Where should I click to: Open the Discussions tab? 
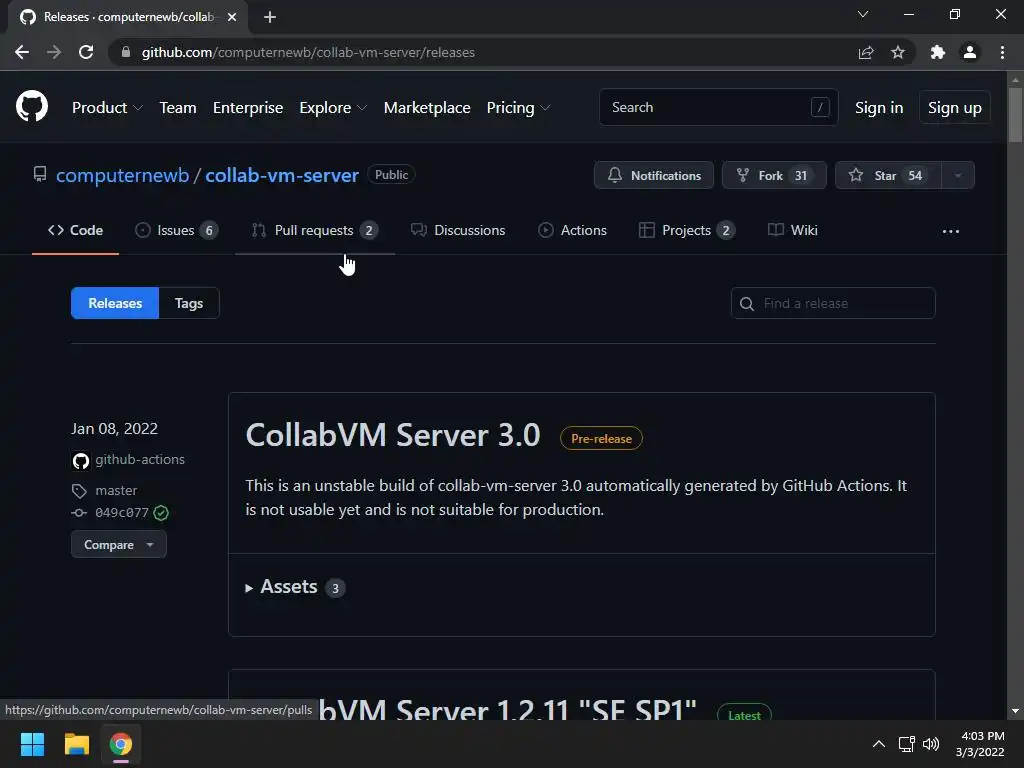click(x=458, y=231)
